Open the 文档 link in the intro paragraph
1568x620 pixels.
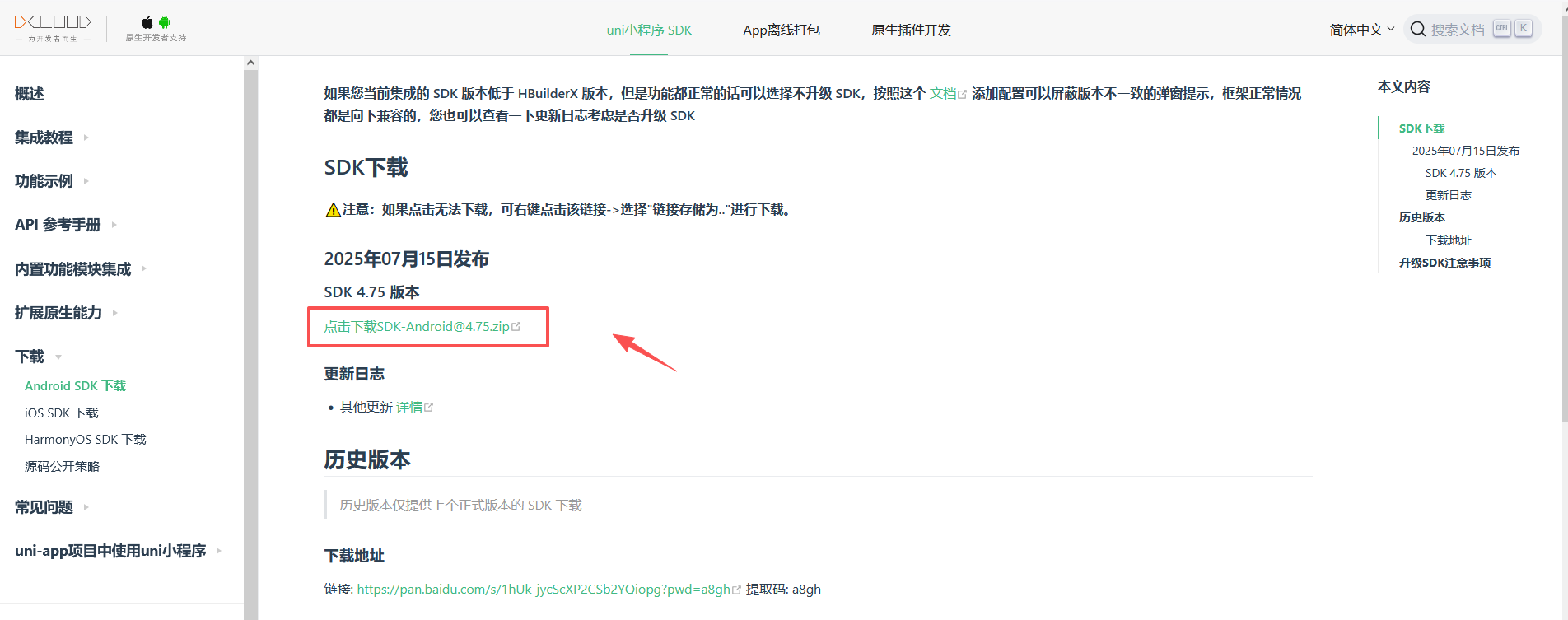[x=942, y=94]
